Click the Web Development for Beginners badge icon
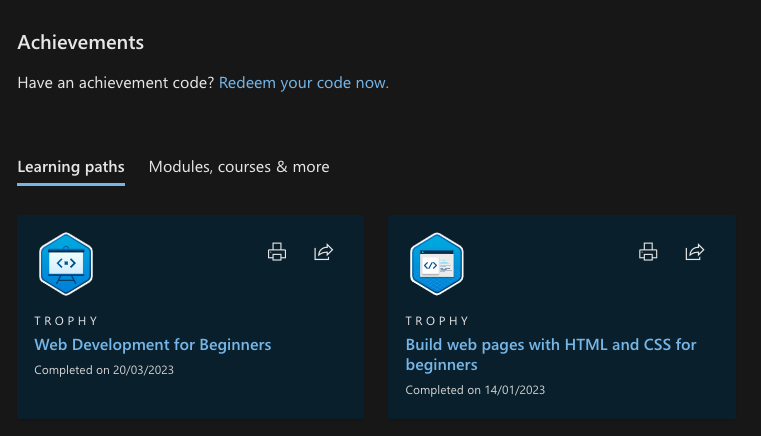The image size is (761, 436). pos(66,264)
